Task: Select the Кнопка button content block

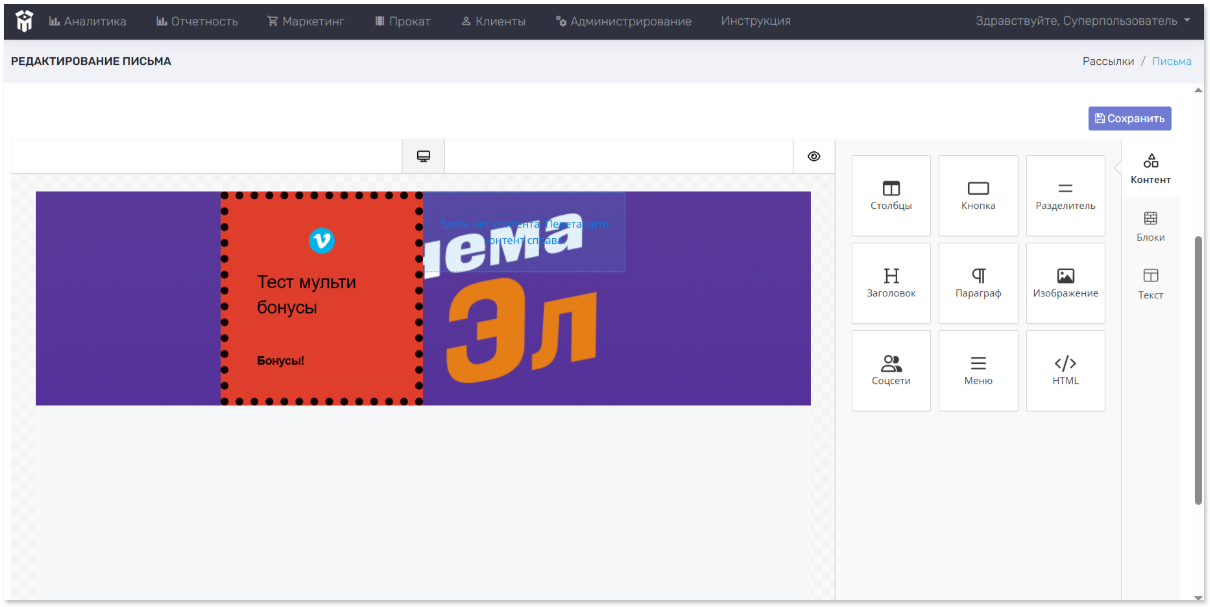Action: [978, 196]
